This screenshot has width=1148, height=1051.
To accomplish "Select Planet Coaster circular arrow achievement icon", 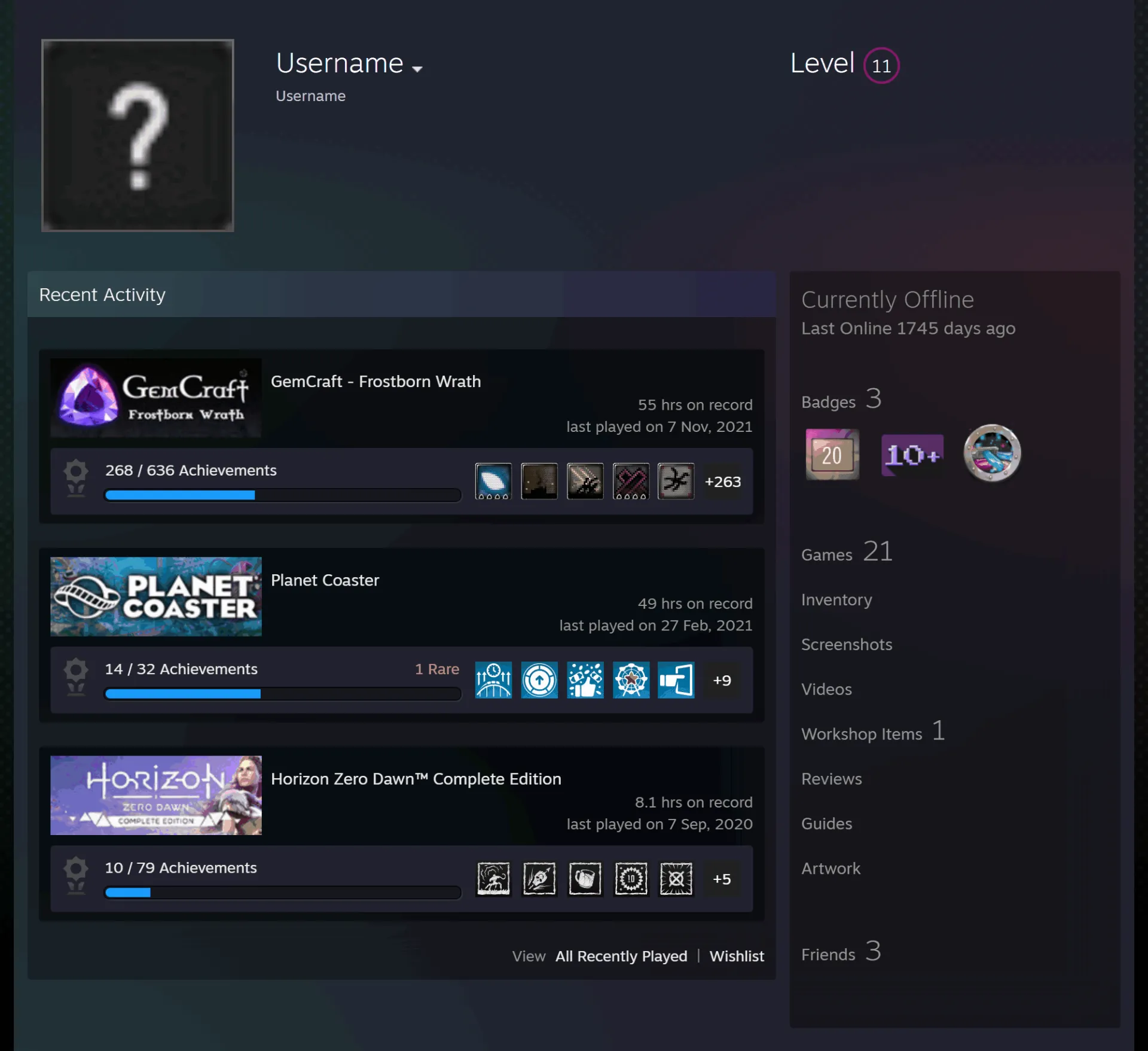I will coord(539,680).
